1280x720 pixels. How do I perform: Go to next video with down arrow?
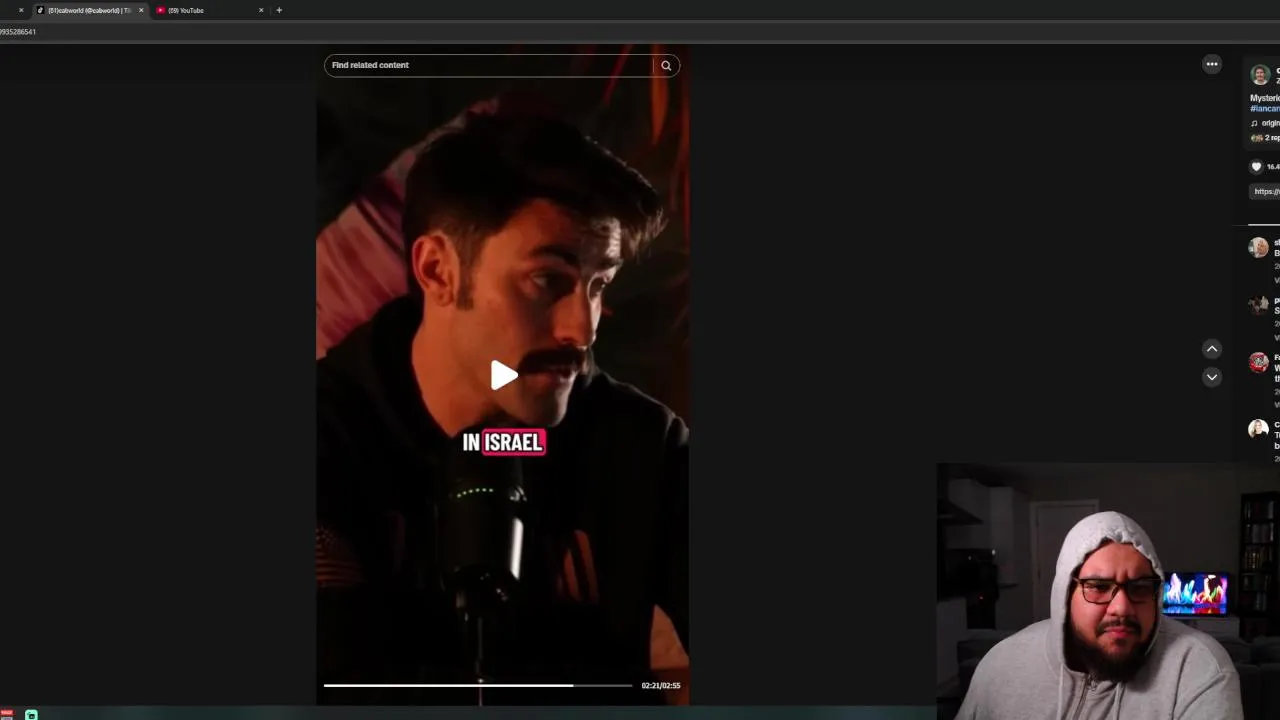[x=1212, y=377]
